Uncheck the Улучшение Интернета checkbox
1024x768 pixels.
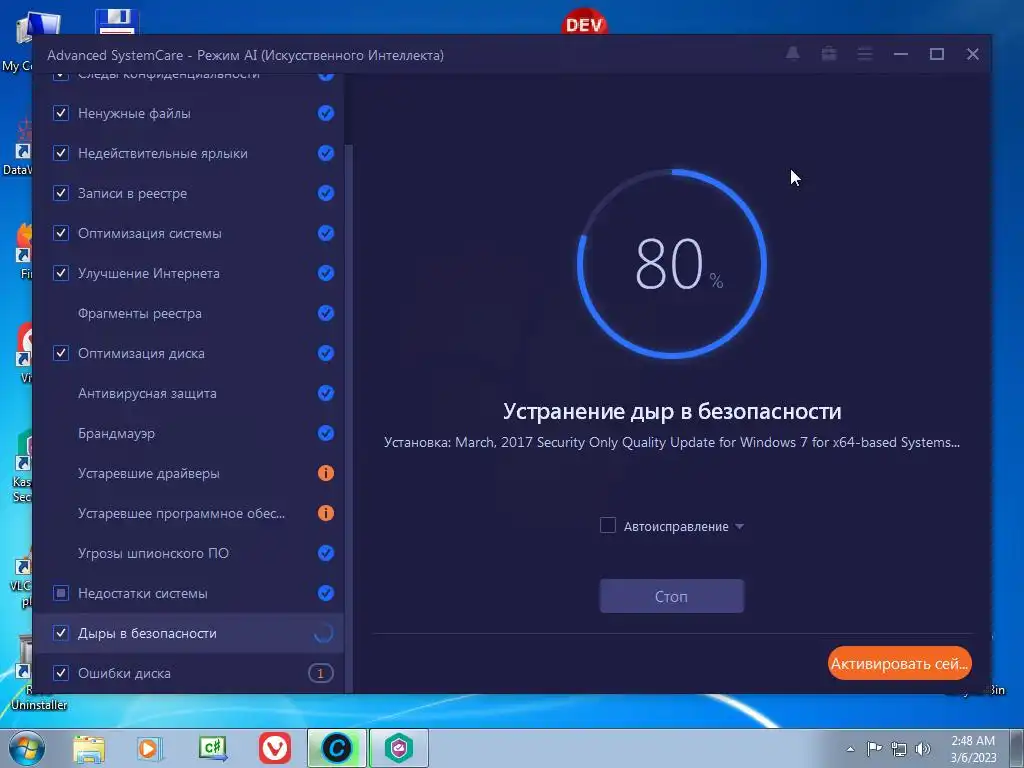click(x=61, y=273)
